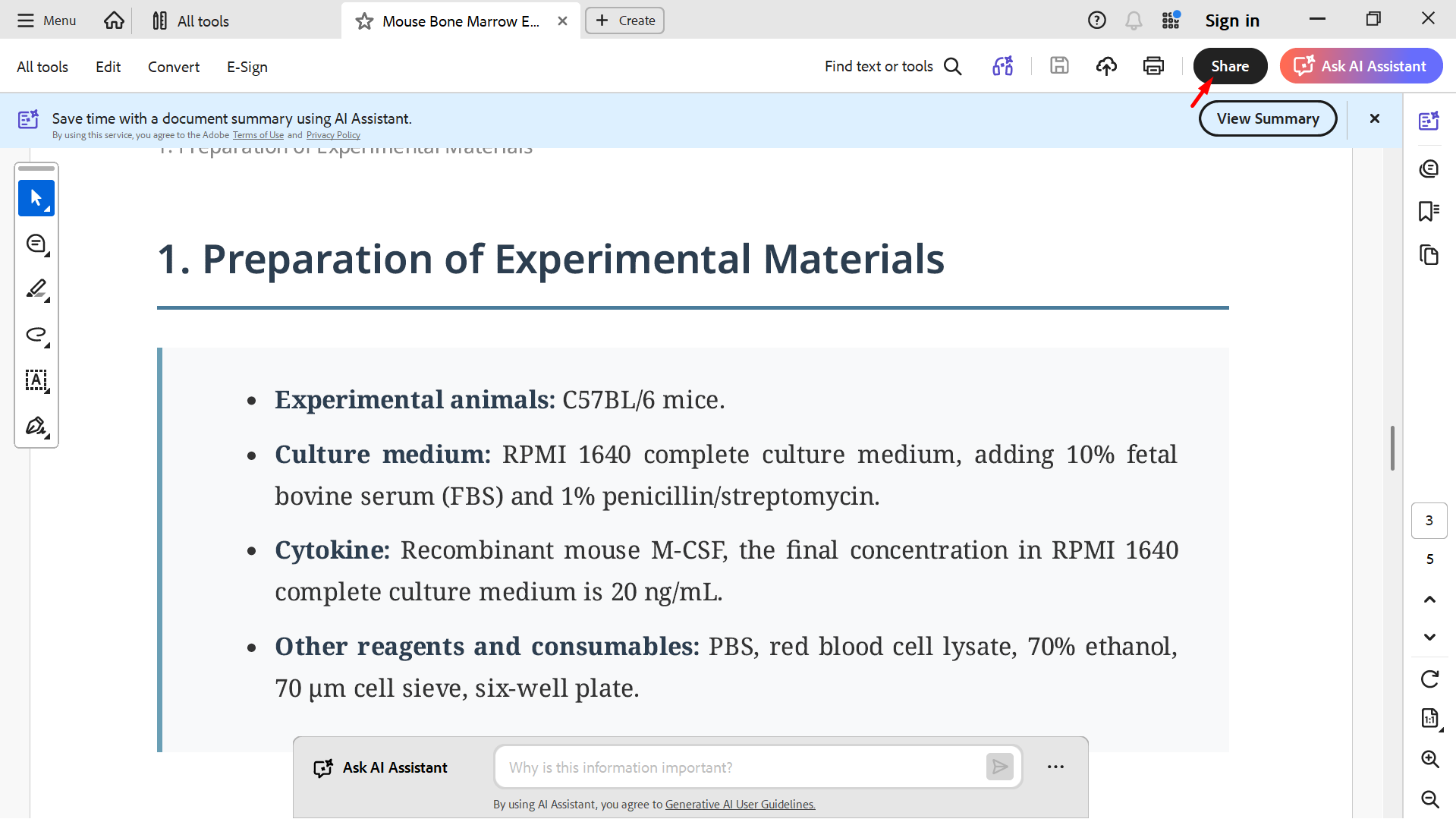Open page display settings icon
Screen dimensions: 1456x819
click(x=1429, y=718)
